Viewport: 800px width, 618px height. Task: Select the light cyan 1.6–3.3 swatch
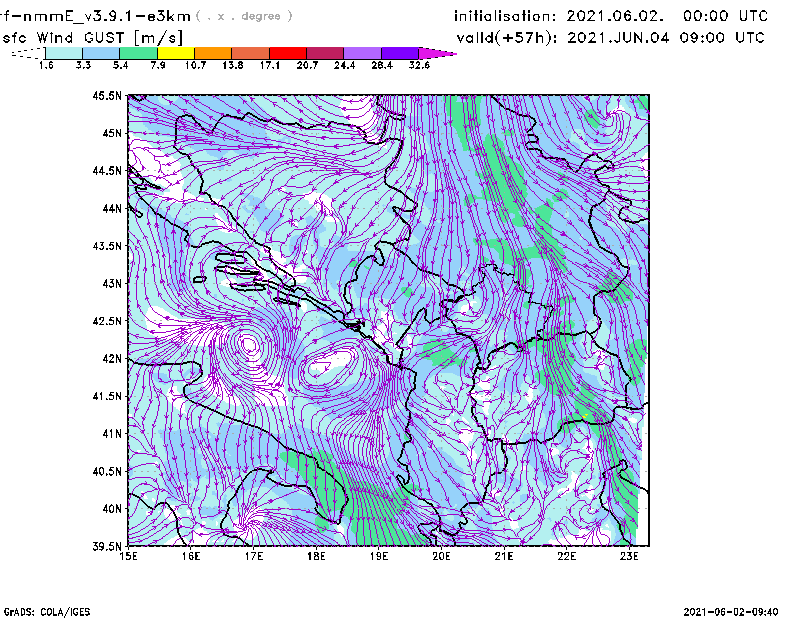[64, 52]
